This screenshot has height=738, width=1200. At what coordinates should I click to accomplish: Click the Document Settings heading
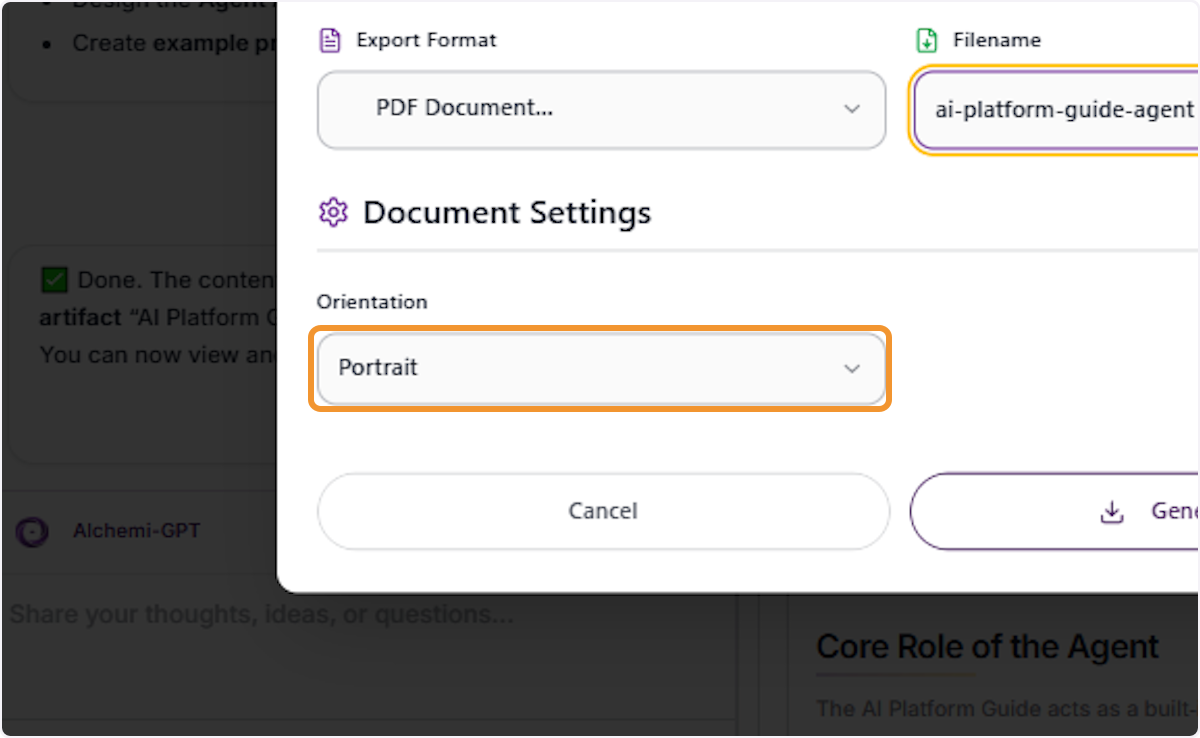pos(506,212)
